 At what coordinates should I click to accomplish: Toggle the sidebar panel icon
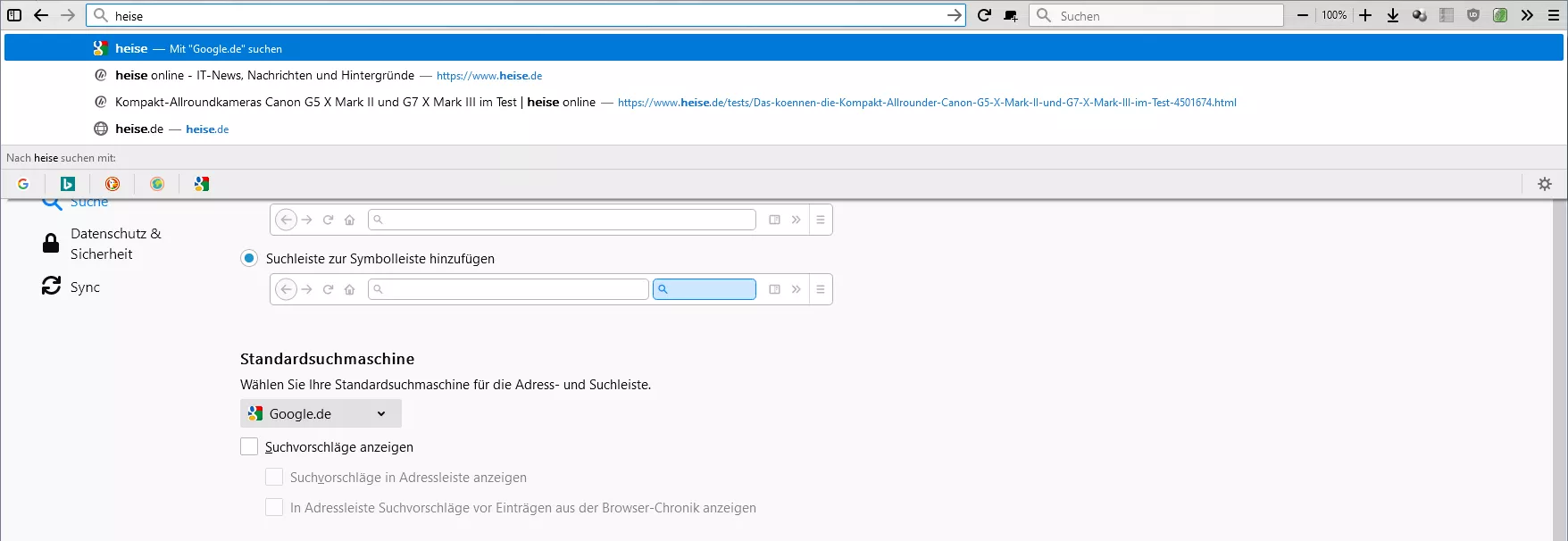coord(14,15)
